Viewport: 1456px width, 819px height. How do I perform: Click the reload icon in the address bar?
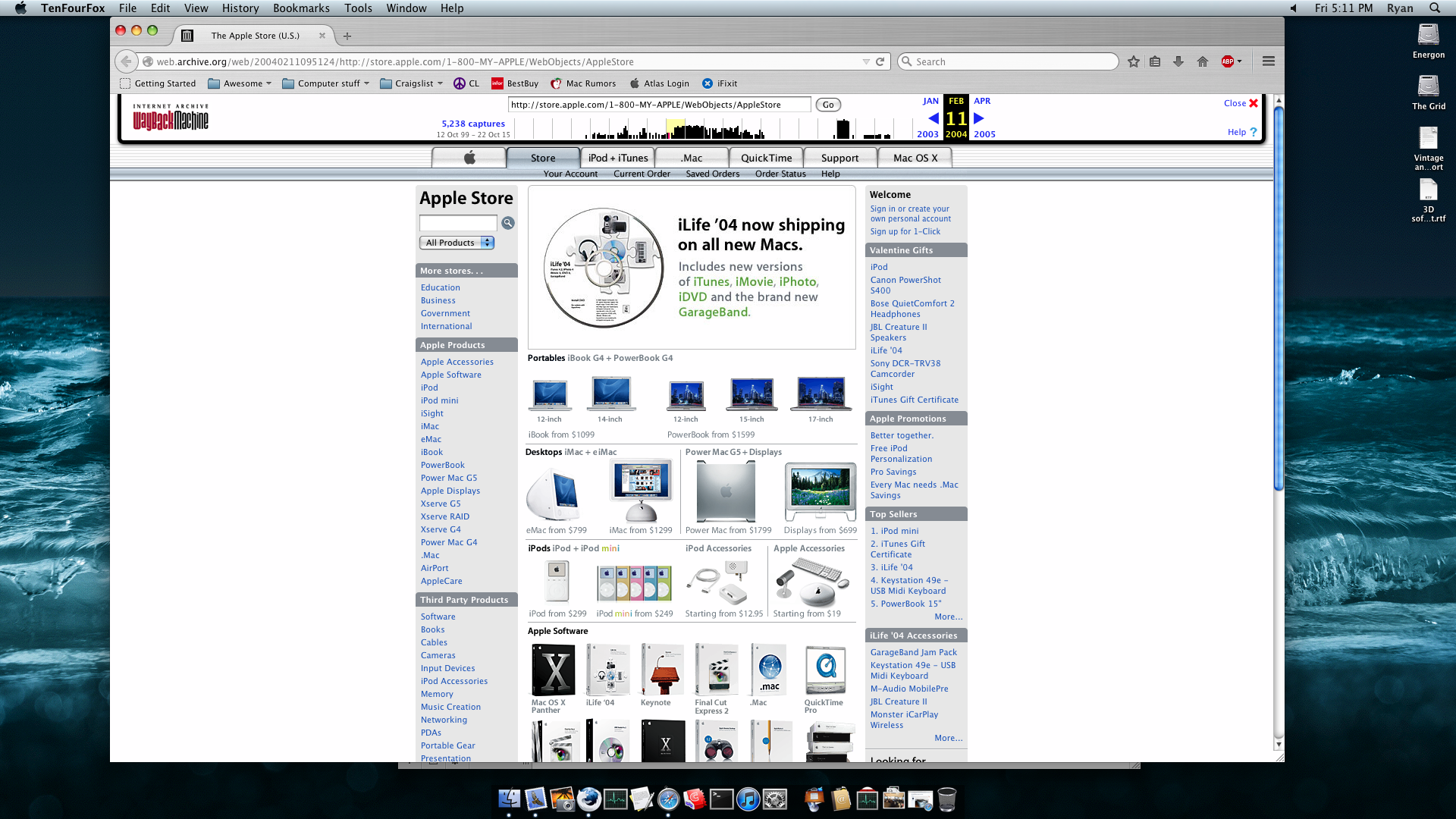pyautogui.click(x=879, y=61)
